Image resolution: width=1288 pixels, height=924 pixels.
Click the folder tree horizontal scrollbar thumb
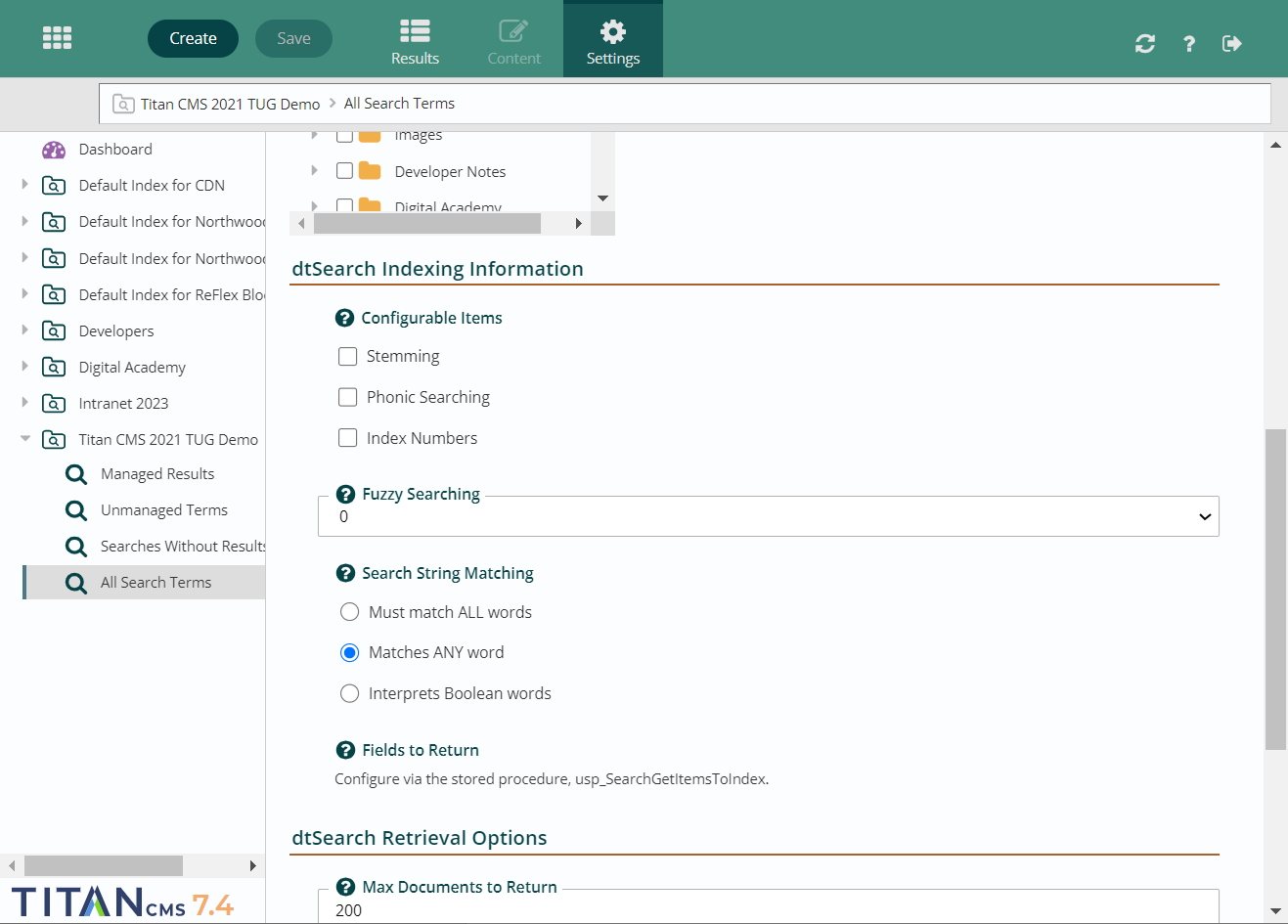click(427, 224)
